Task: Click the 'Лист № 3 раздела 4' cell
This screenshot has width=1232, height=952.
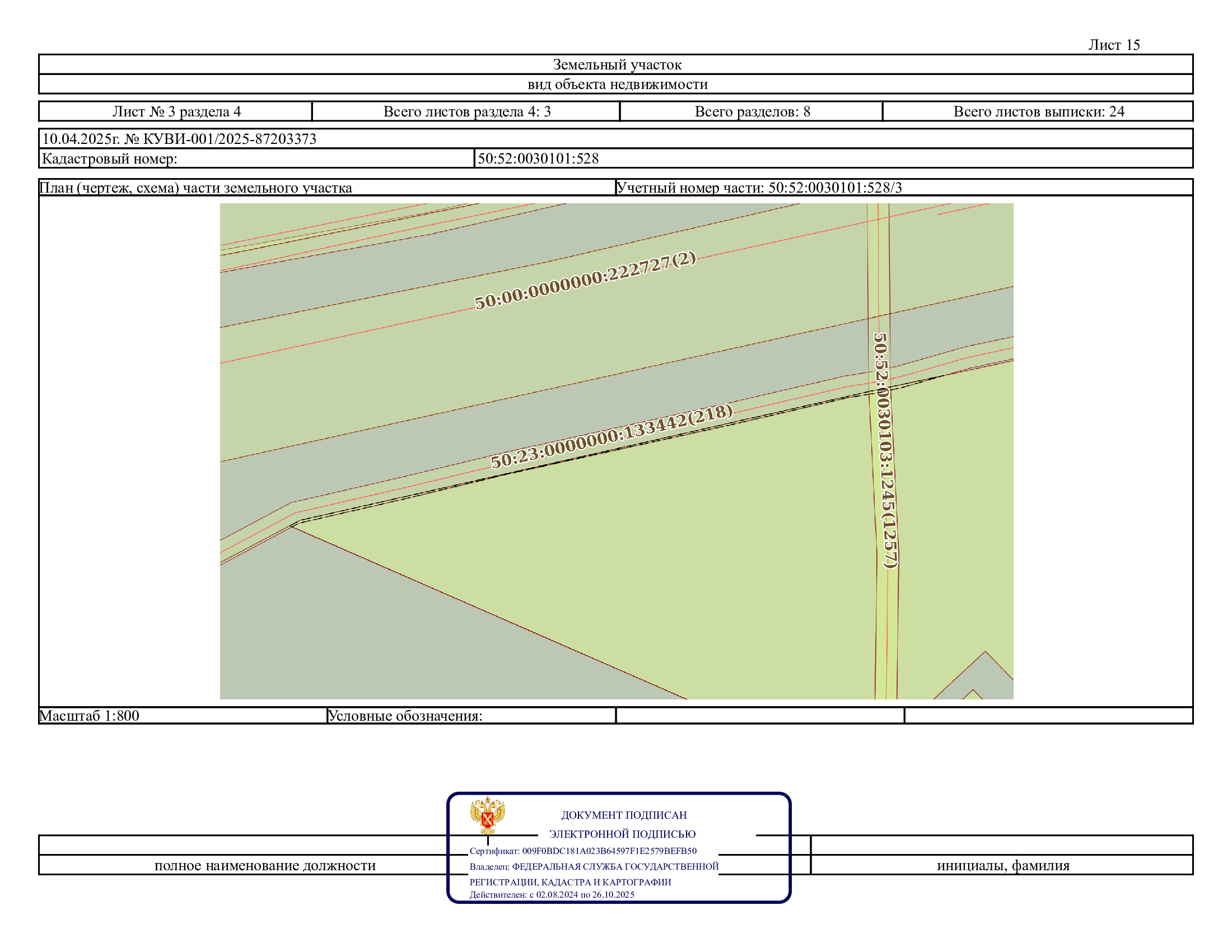Action: pos(176,111)
